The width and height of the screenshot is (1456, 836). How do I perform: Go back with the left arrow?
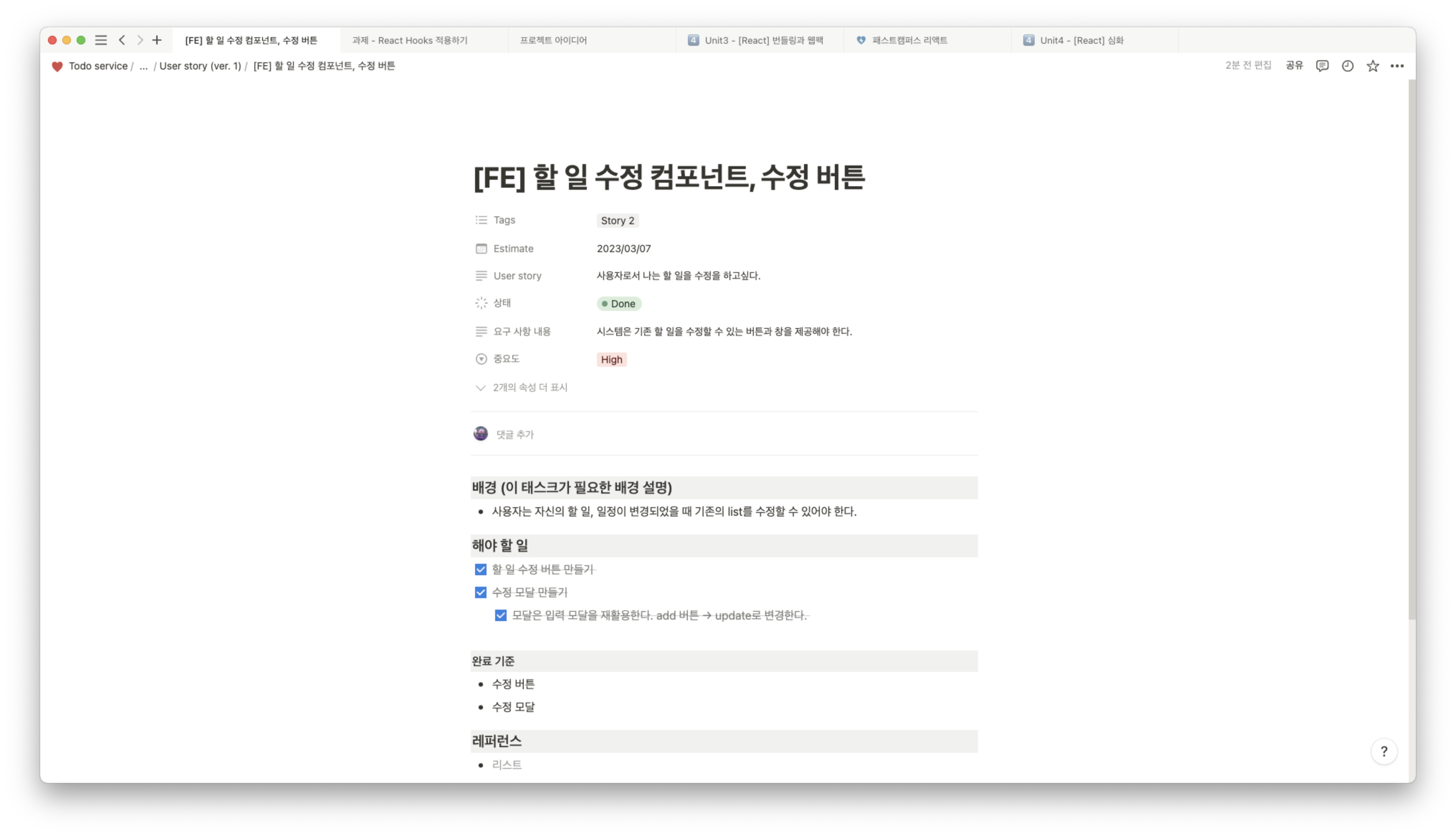point(122,40)
